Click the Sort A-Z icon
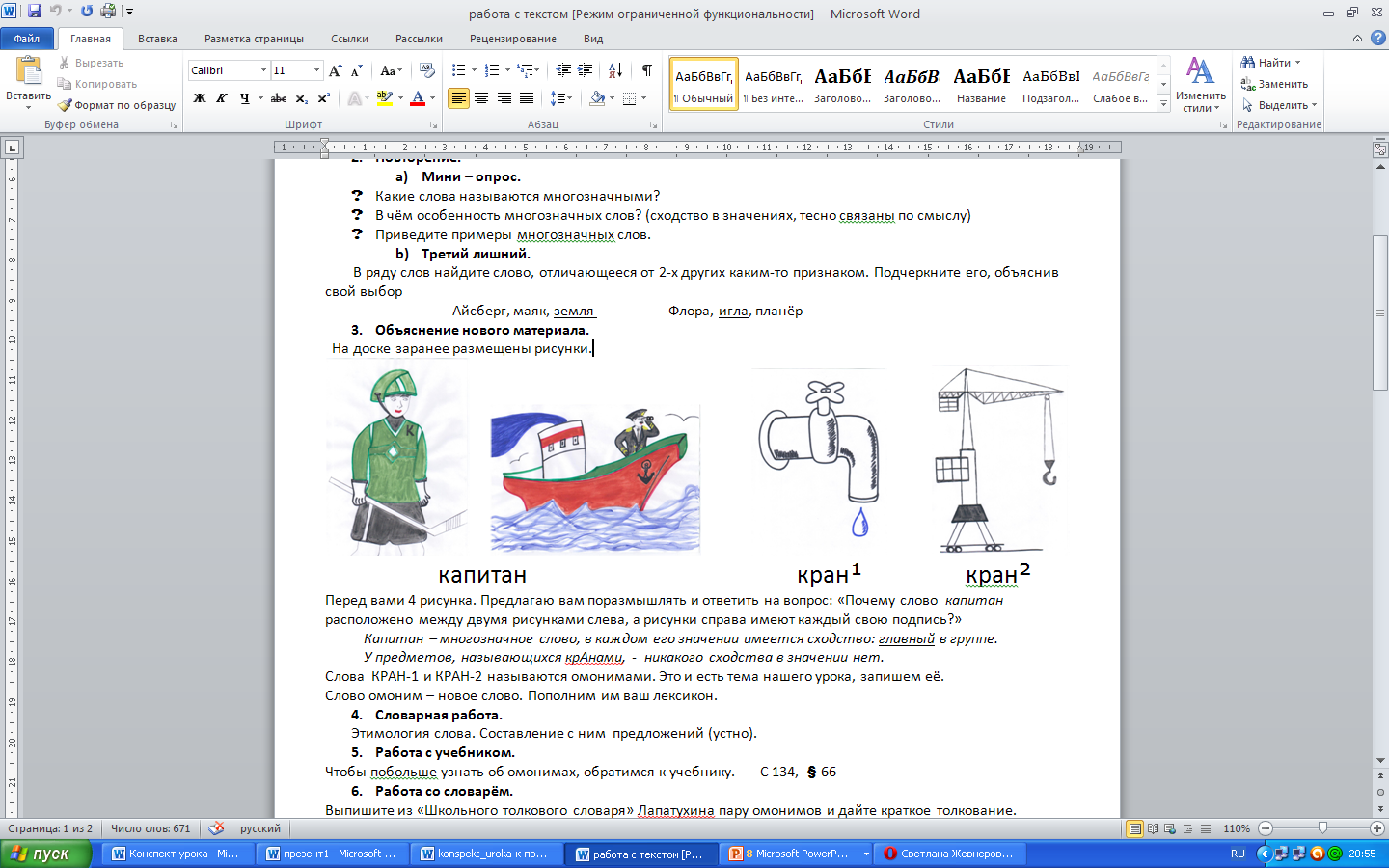 [614, 70]
